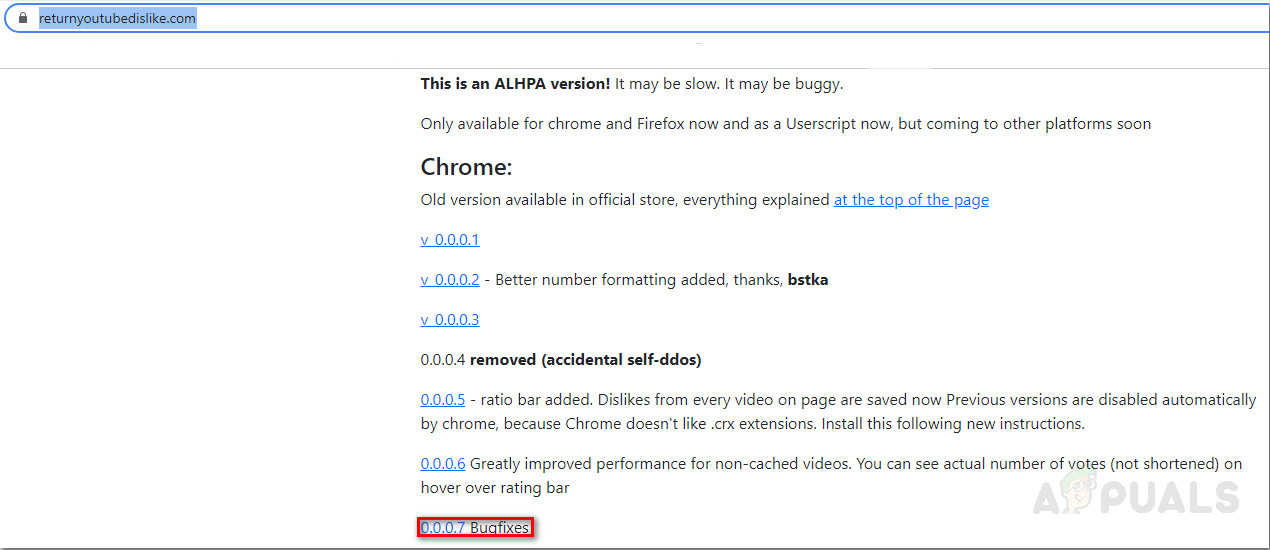Image resolution: width=1270 pixels, height=550 pixels.
Task: Click the bold "bstka" contributor name
Action: pos(808,280)
